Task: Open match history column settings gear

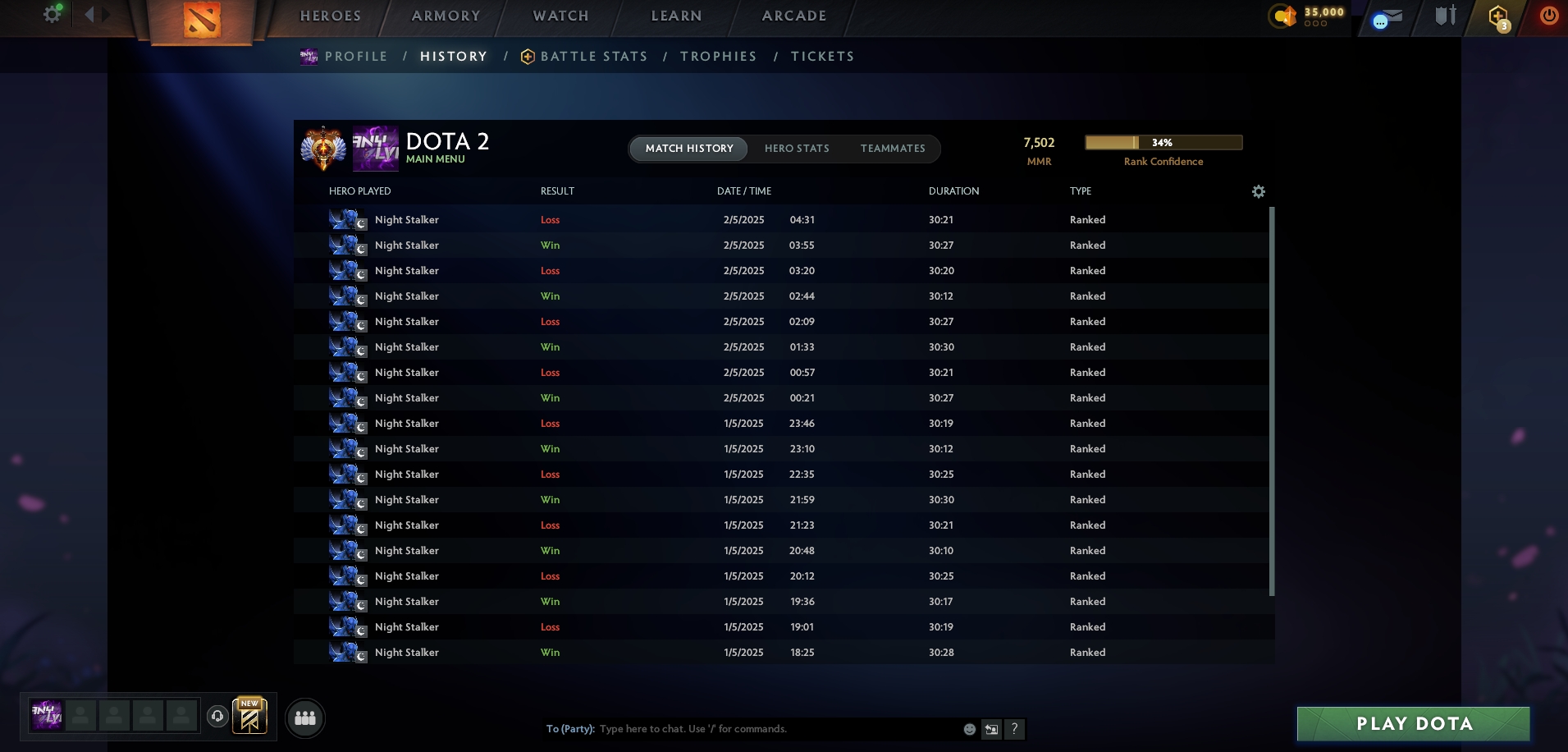Action: point(1259,191)
